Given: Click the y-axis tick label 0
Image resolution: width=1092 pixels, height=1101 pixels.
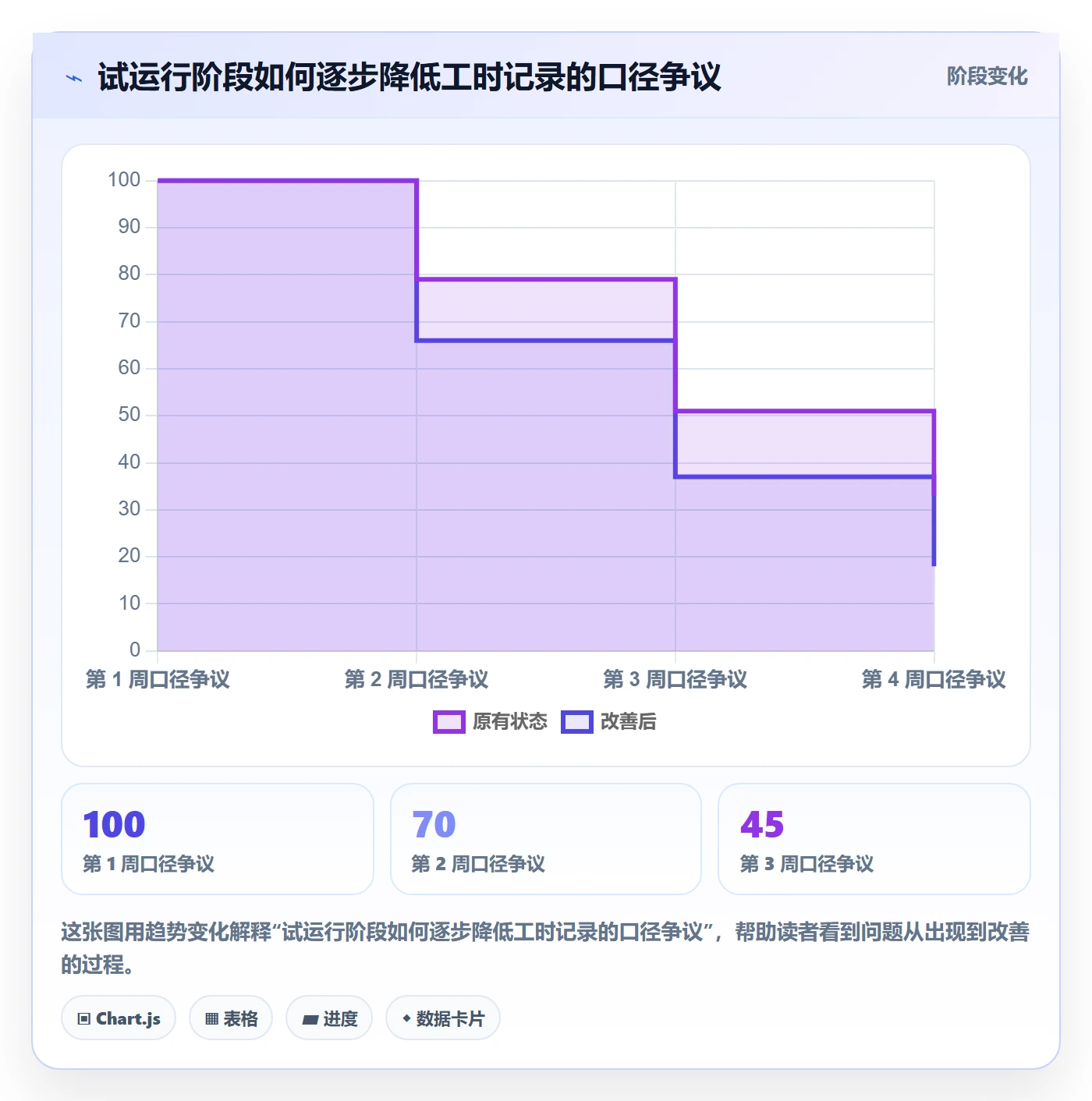Looking at the screenshot, I should 135,650.
